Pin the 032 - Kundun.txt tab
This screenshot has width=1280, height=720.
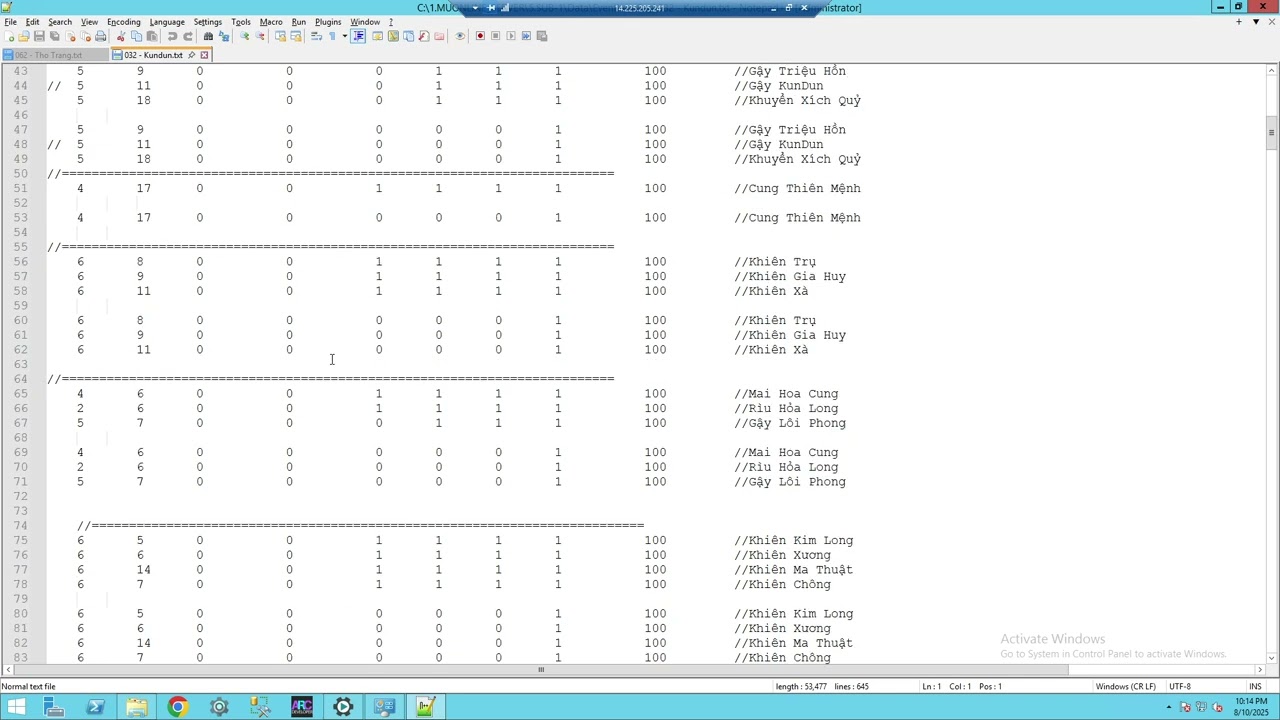[191, 55]
